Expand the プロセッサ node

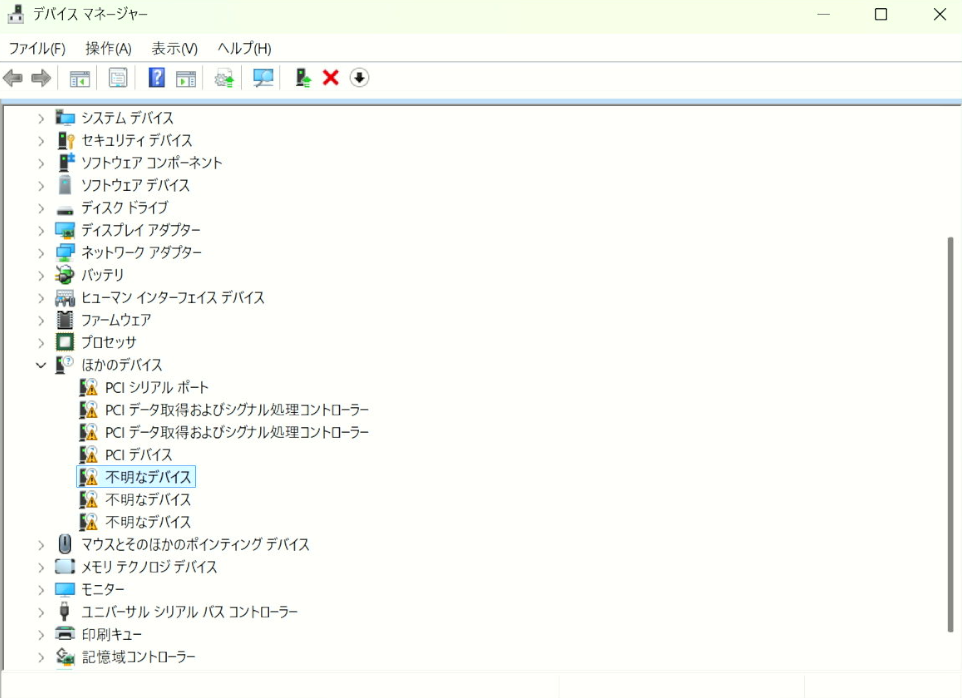tap(40, 343)
